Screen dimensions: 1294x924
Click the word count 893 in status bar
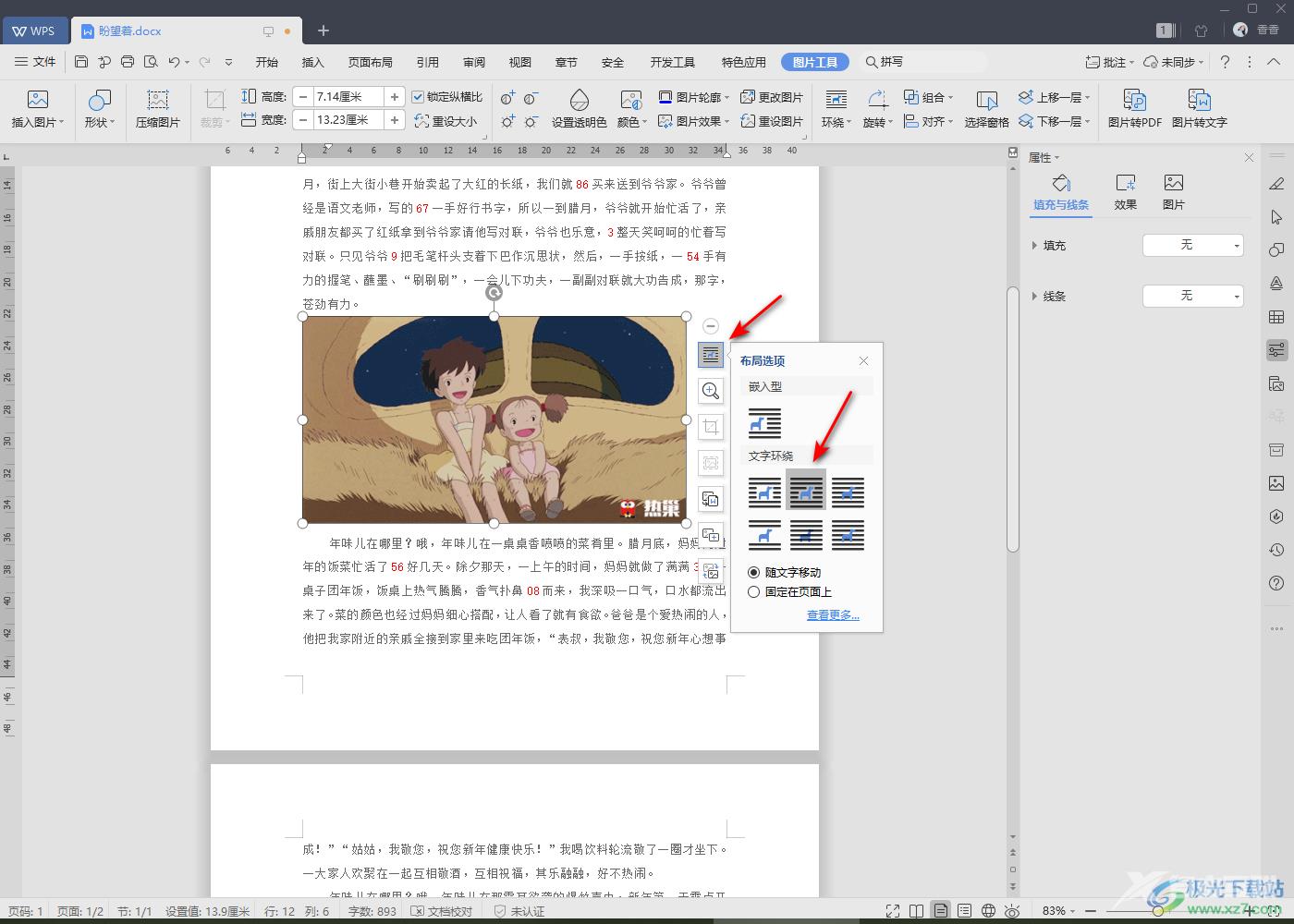pos(372,911)
